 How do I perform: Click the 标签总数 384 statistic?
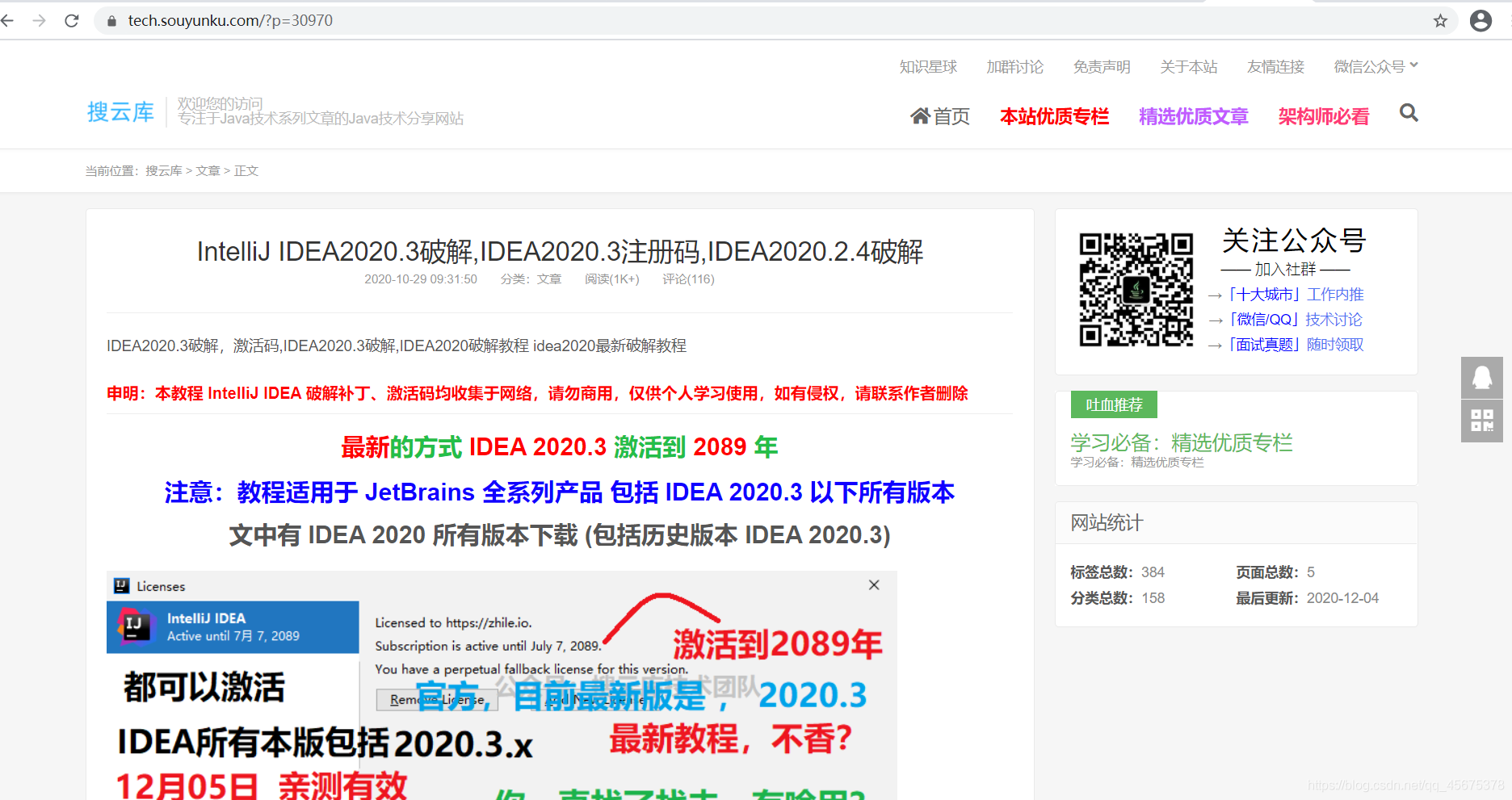click(1117, 572)
